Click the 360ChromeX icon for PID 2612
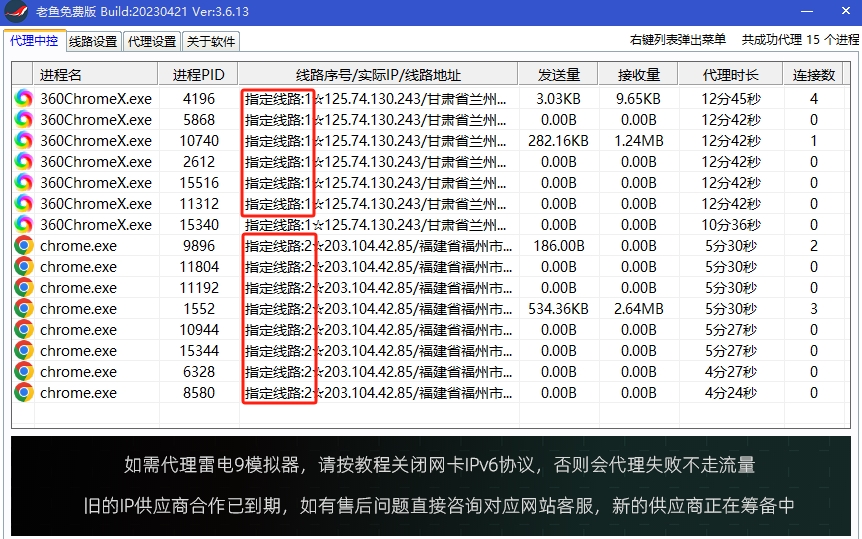Screen dimensions: 862x539 pyautogui.click(x=24, y=161)
